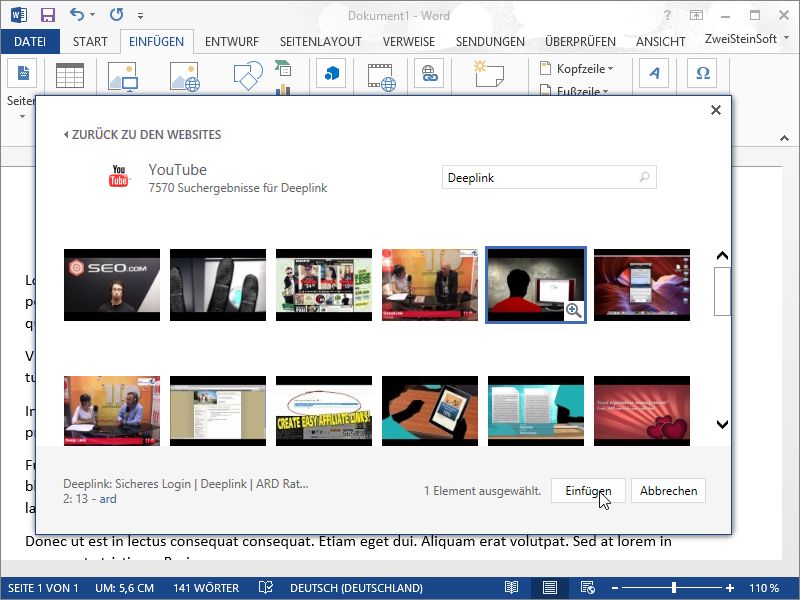Change language DEUTSCH (DEUTSCHLAND)
Image resolution: width=800 pixels, height=600 pixels.
pyautogui.click(x=356, y=588)
